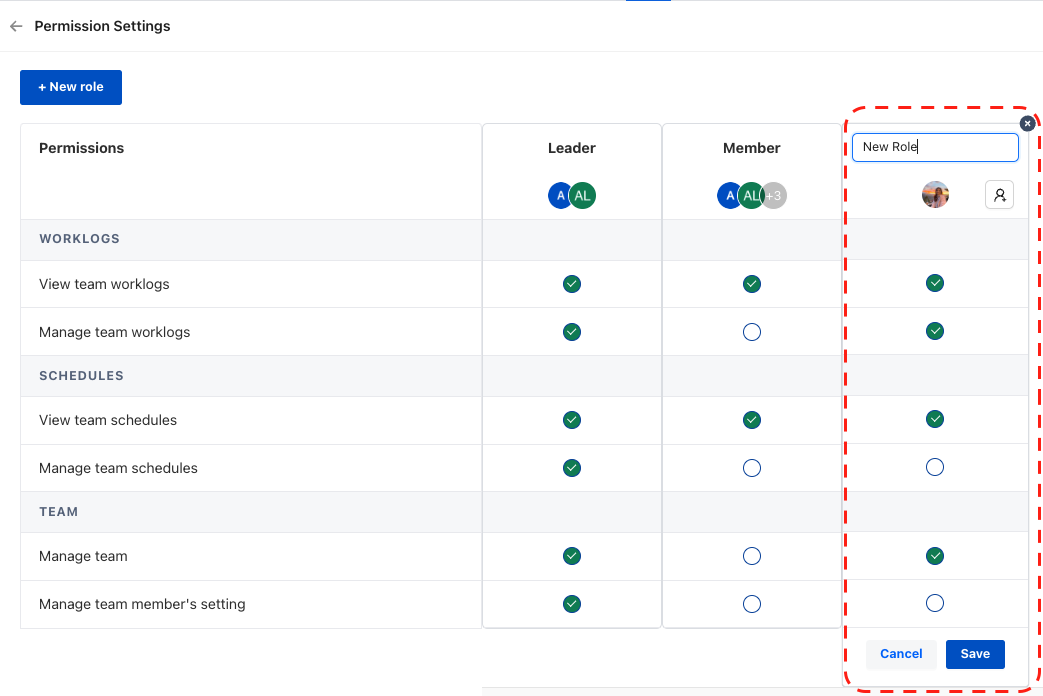Screen dimensions: 1043x696
Task: Click the blue A avatar under Leader
Action: tap(559, 196)
